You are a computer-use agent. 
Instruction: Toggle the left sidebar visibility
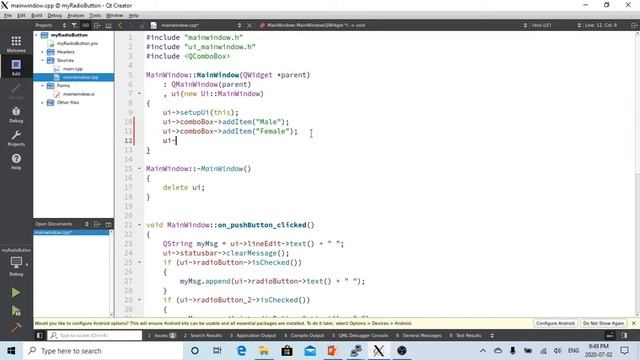tap(40, 336)
